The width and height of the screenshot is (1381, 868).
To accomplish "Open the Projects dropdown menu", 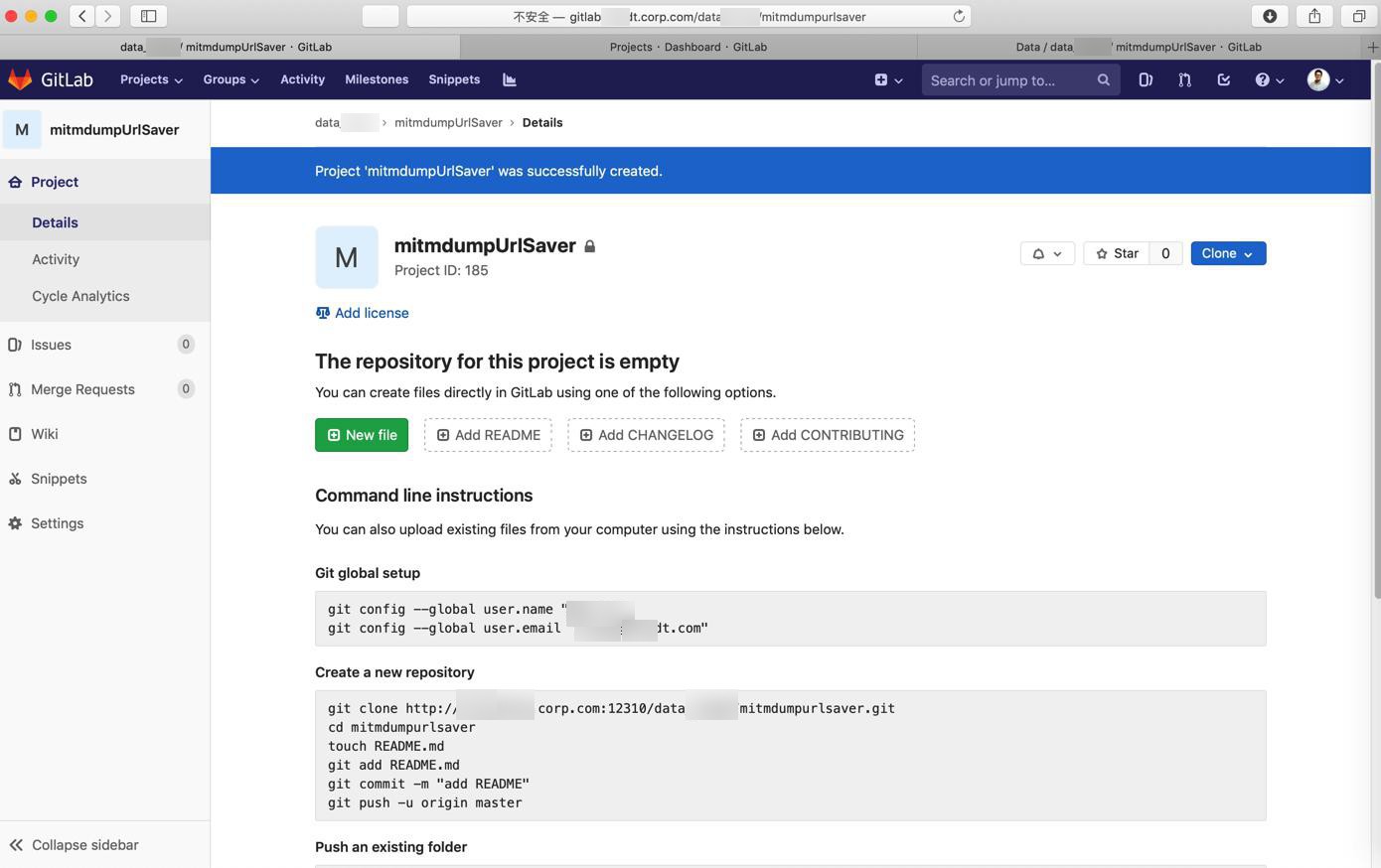I will pos(151,79).
